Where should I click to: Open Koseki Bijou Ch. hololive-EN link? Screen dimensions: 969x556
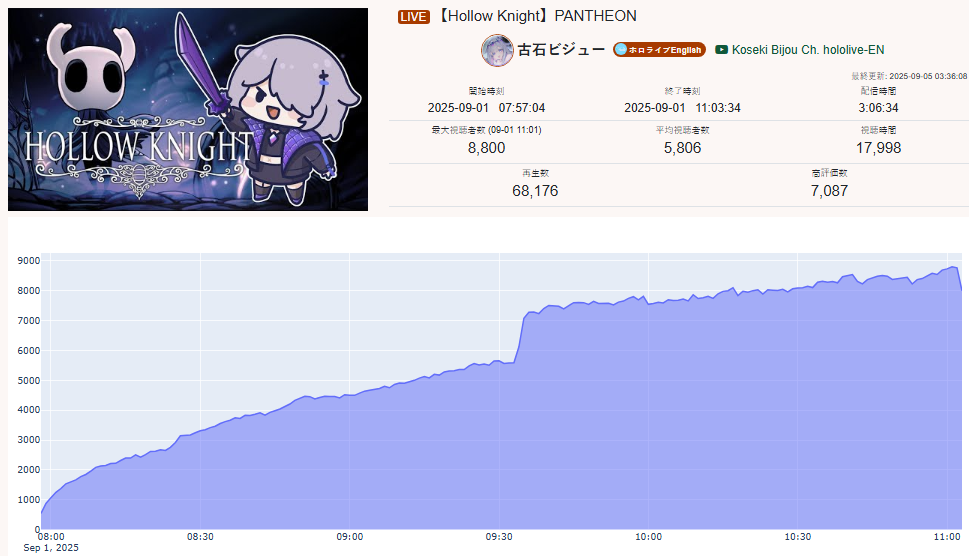[x=808, y=50]
